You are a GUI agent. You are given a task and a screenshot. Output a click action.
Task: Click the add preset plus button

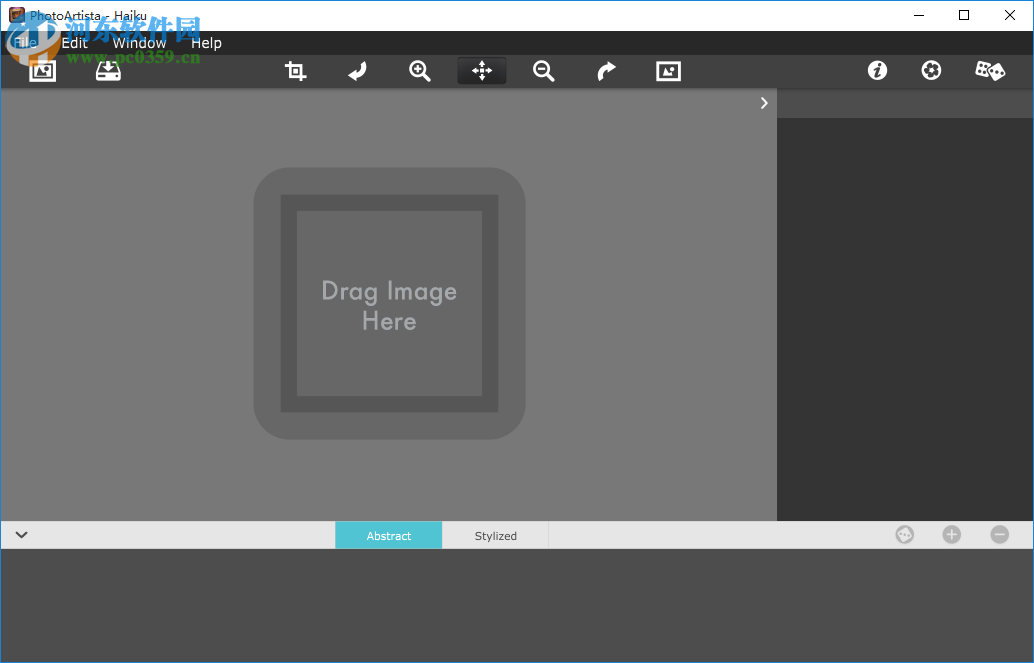coord(951,535)
